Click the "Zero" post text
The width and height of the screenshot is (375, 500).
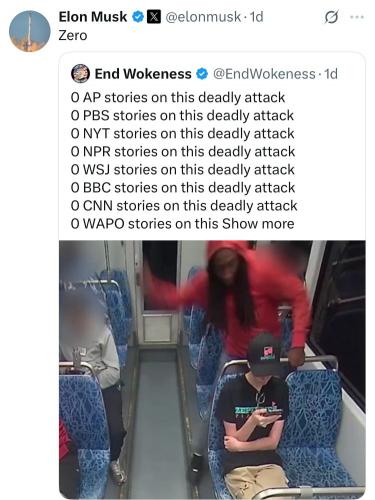pyautogui.click(x=73, y=35)
